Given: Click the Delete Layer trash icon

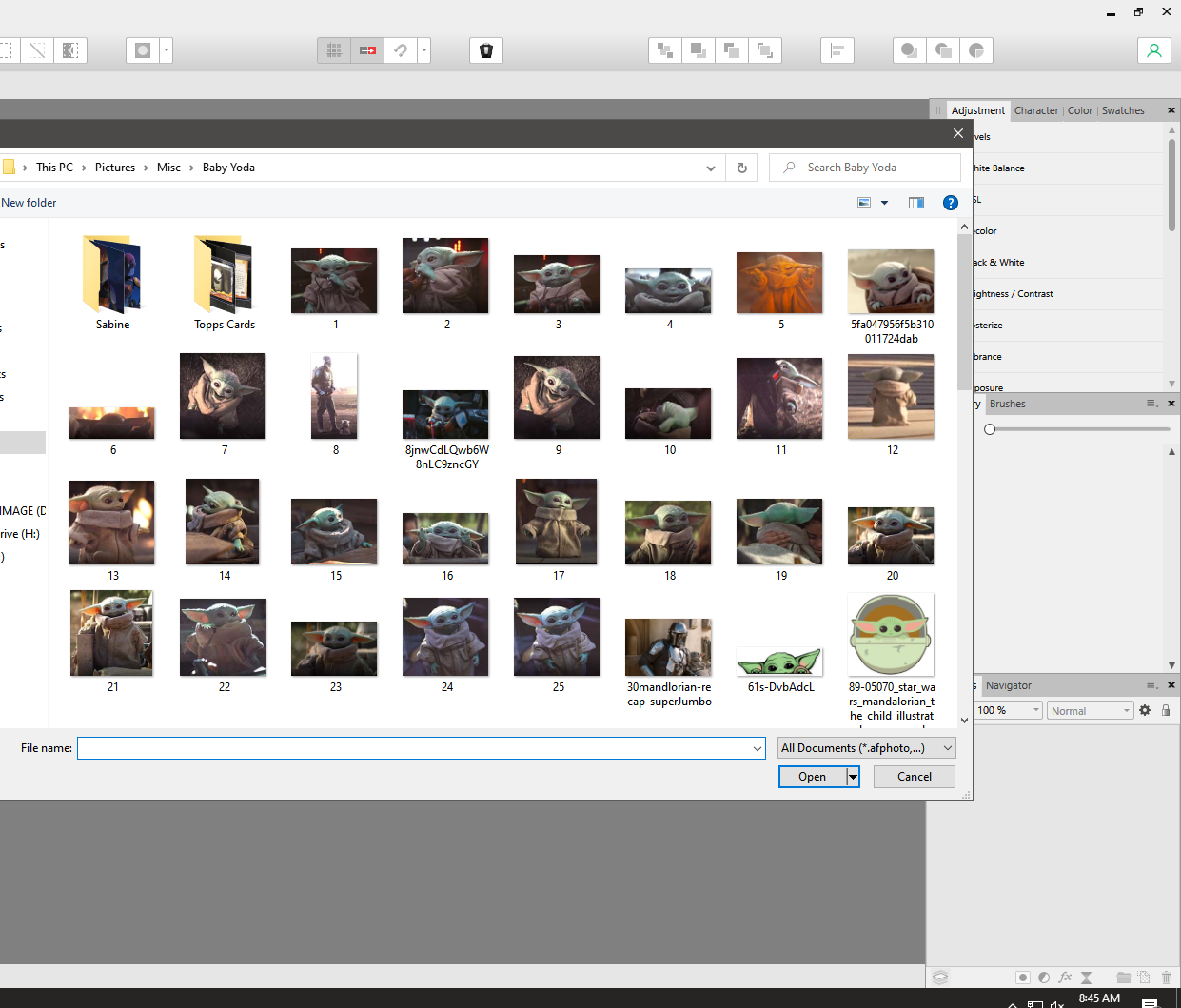Looking at the screenshot, I should click(1166, 978).
